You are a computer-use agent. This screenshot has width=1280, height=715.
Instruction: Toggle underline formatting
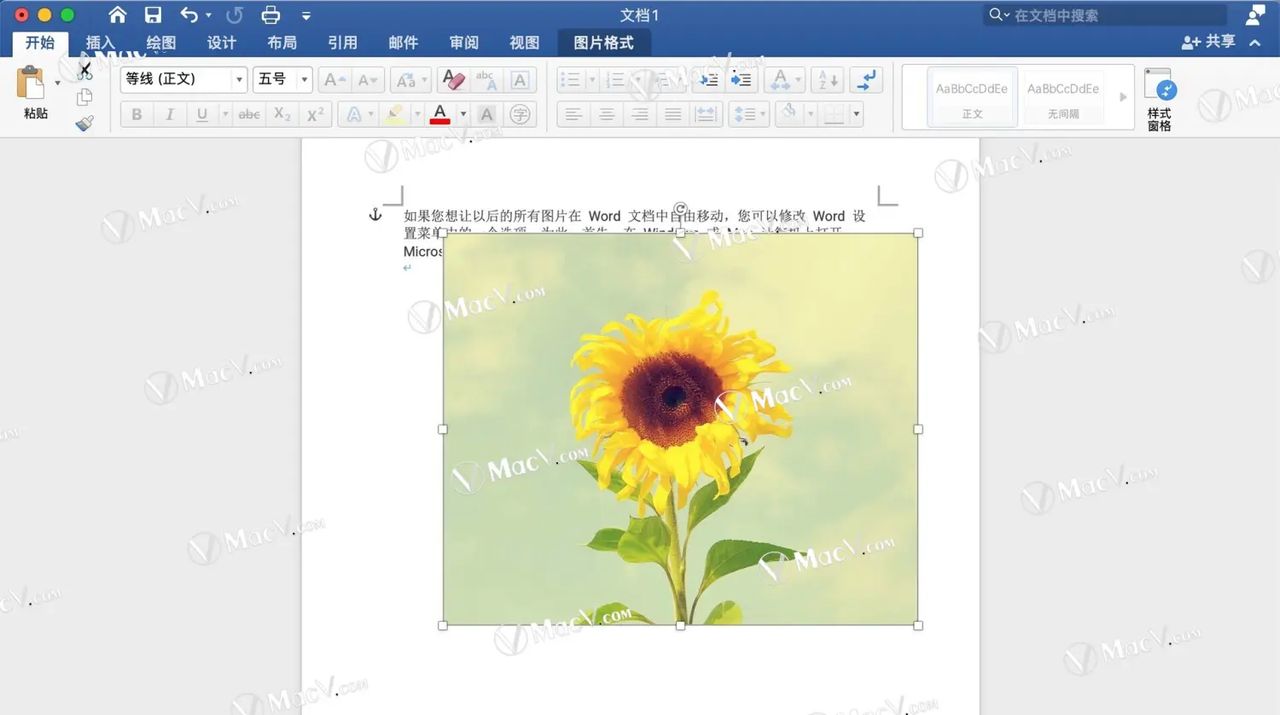[x=203, y=113]
